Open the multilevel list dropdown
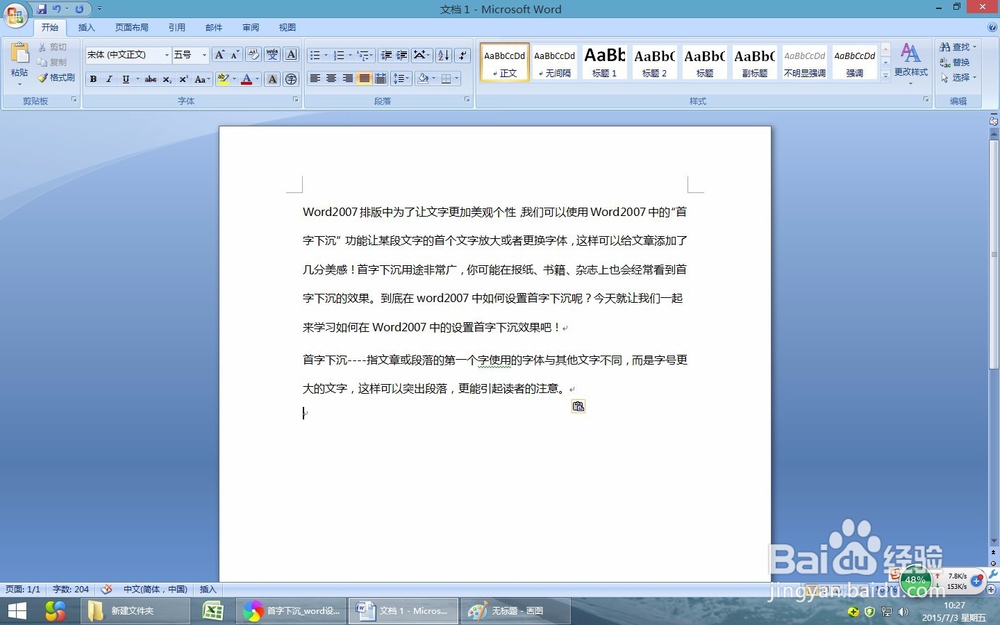This screenshot has width=1000, height=625. click(365, 55)
